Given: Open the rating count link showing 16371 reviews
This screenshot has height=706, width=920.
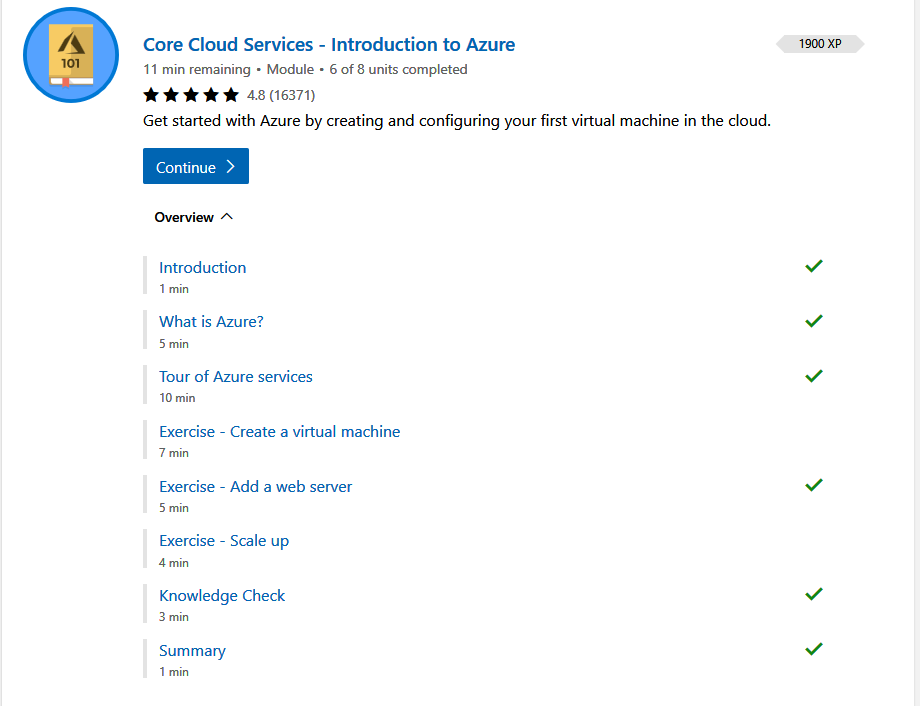Looking at the screenshot, I should click(292, 95).
